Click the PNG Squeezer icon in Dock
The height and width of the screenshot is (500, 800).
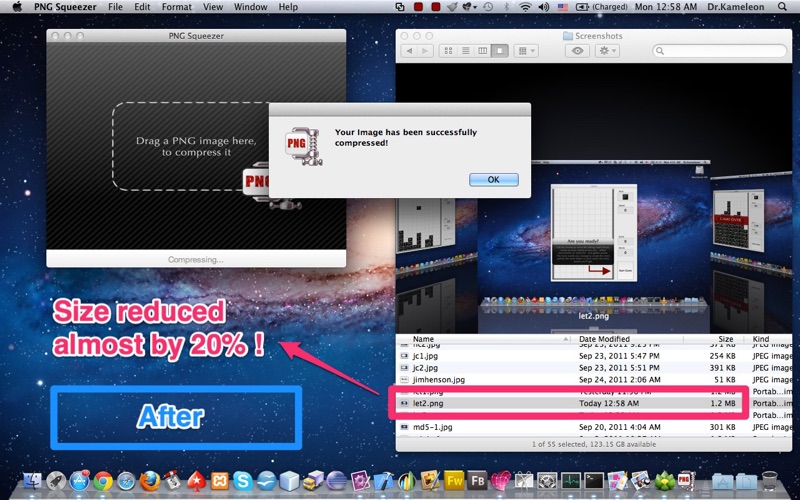coord(686,480)
